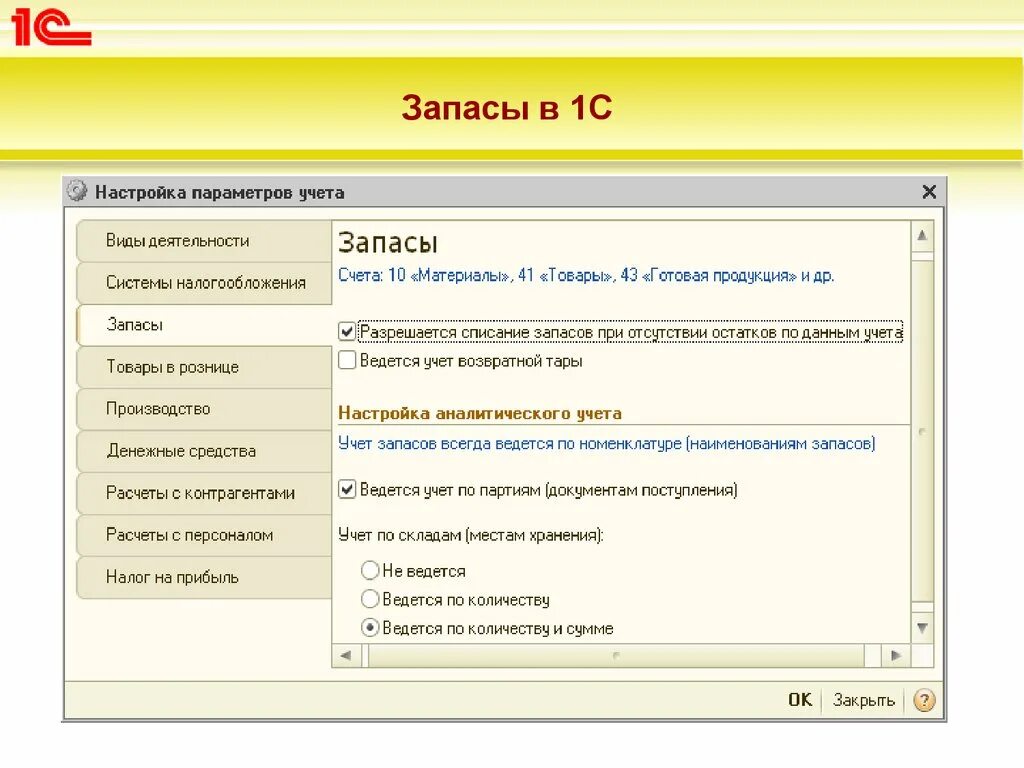The height and width of the screenshot is (768, 1024).
Task: Select Ведется по количеству и сумме option
Action: pos(370,628)
